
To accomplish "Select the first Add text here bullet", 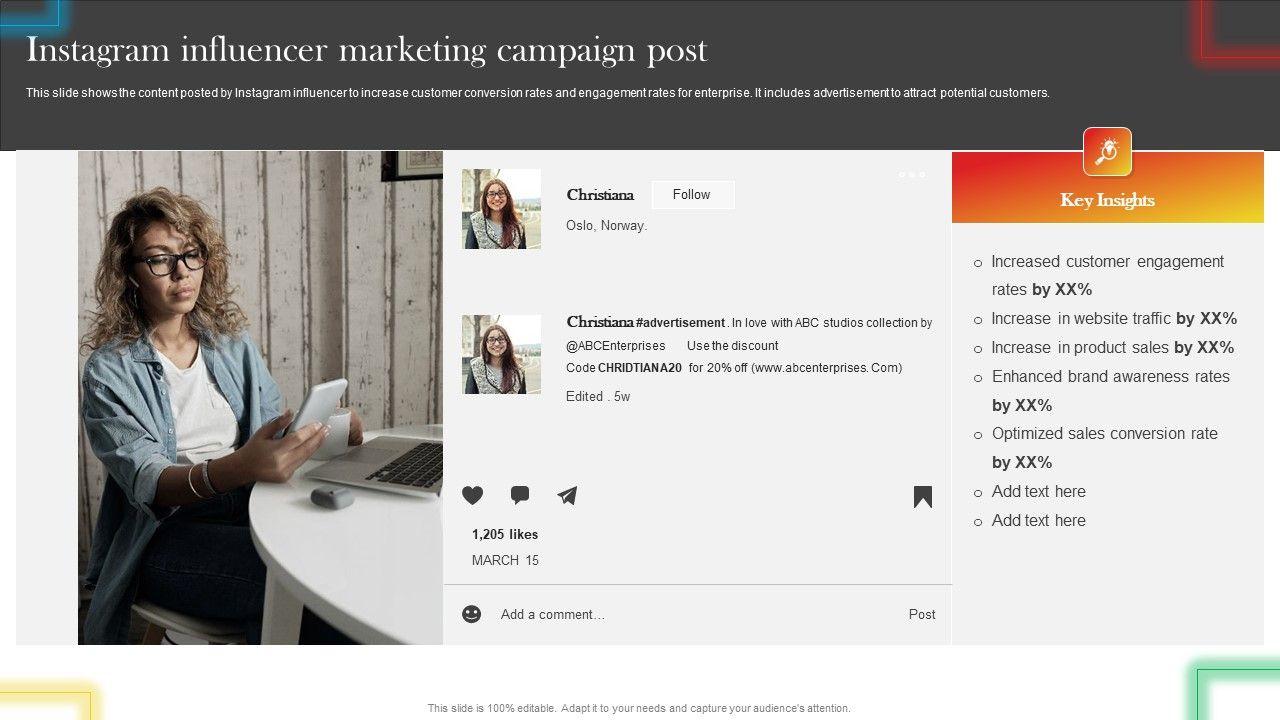I will [x=1038, y=491].
